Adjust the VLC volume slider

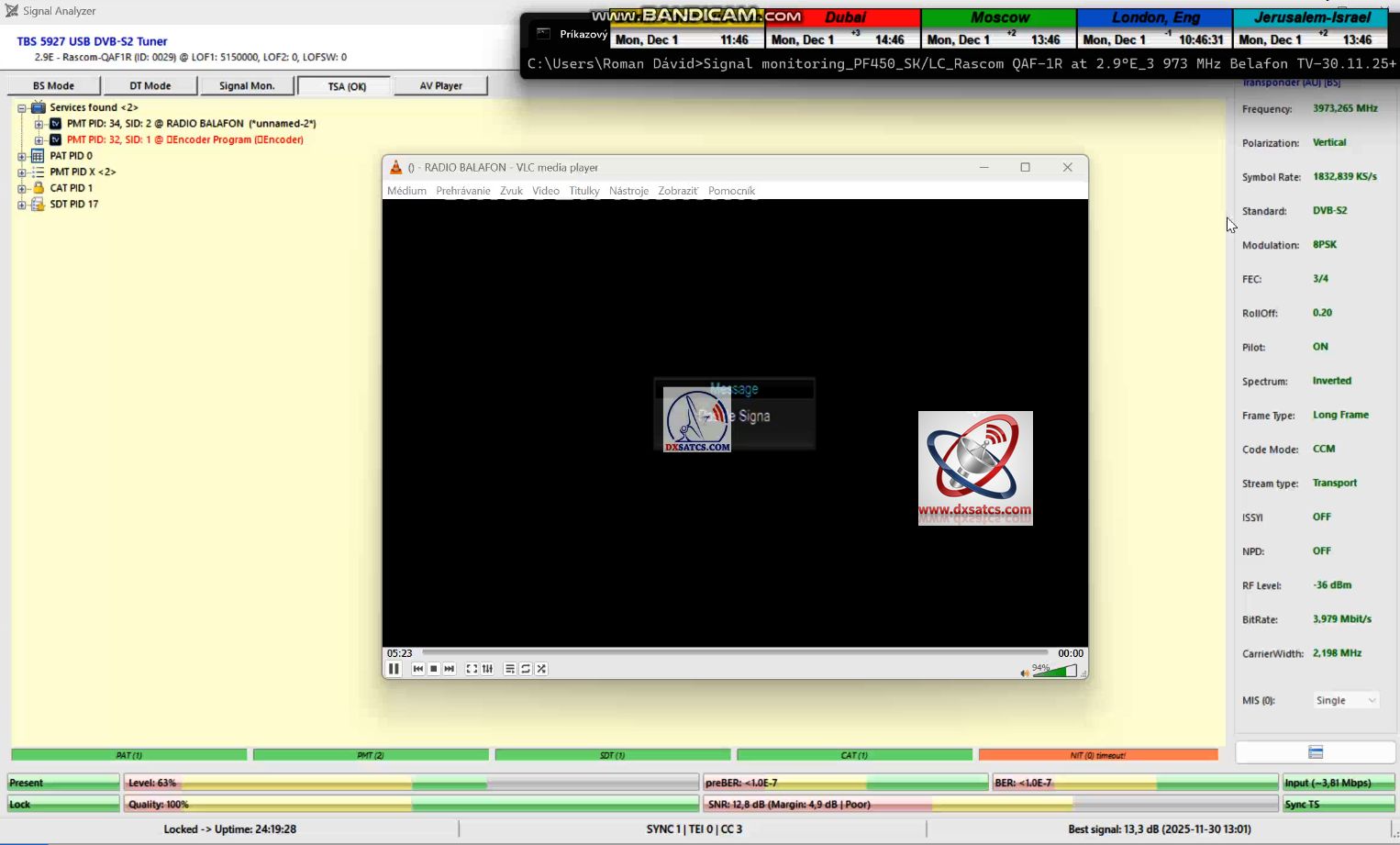click(x=1055, y=672)
